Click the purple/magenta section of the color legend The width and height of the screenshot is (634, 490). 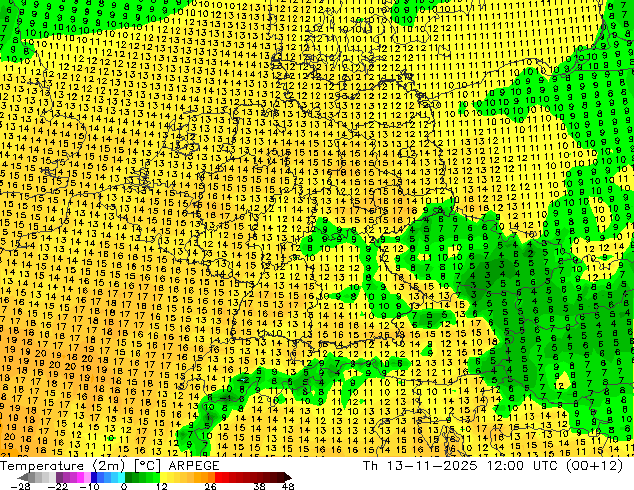[73, 477]
